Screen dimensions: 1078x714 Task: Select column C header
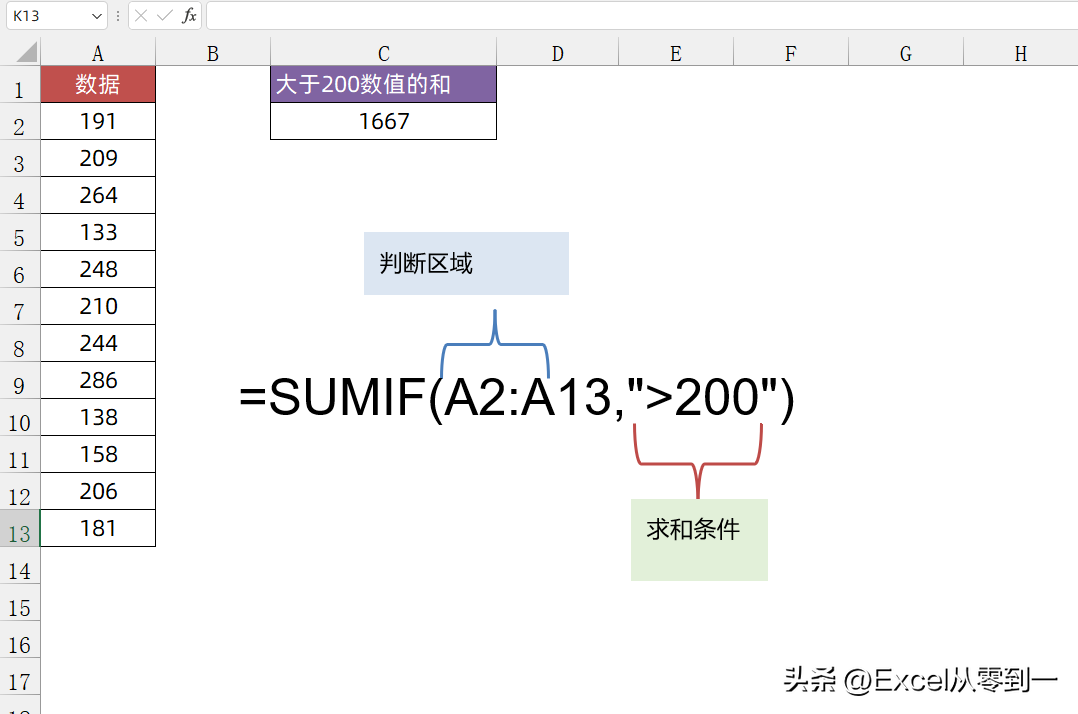click(x=383, y=54)
